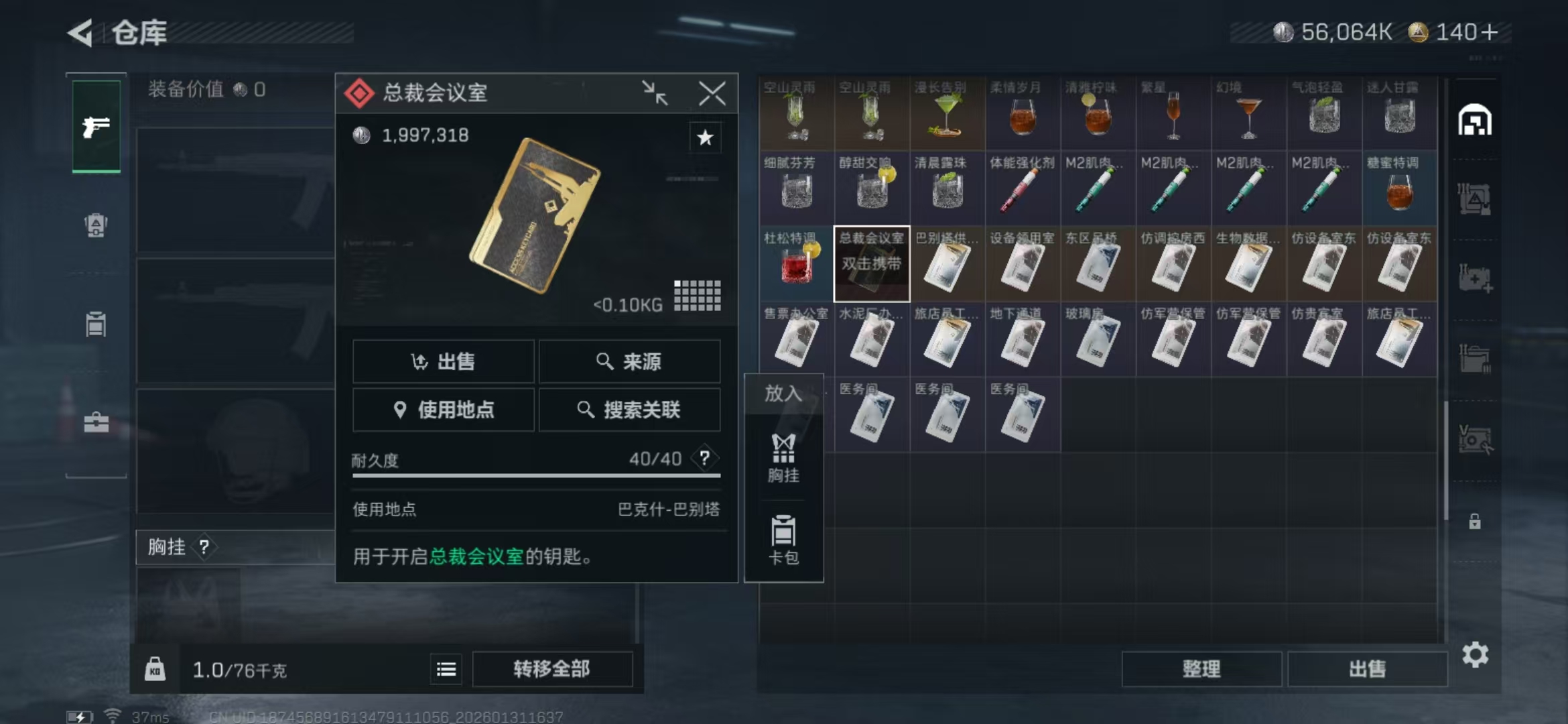Click the durability question mark help

tap(704, 458)
